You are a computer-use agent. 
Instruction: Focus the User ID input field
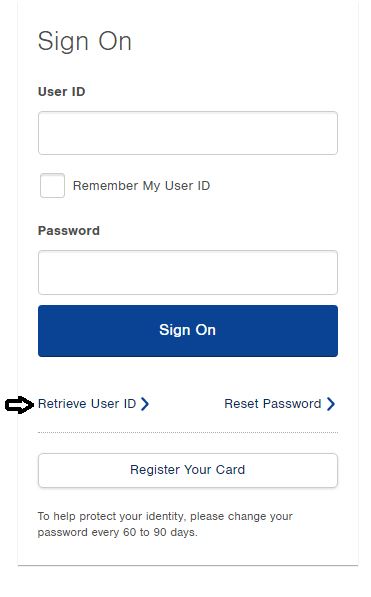pyautogui.click(x=188, y=133)
